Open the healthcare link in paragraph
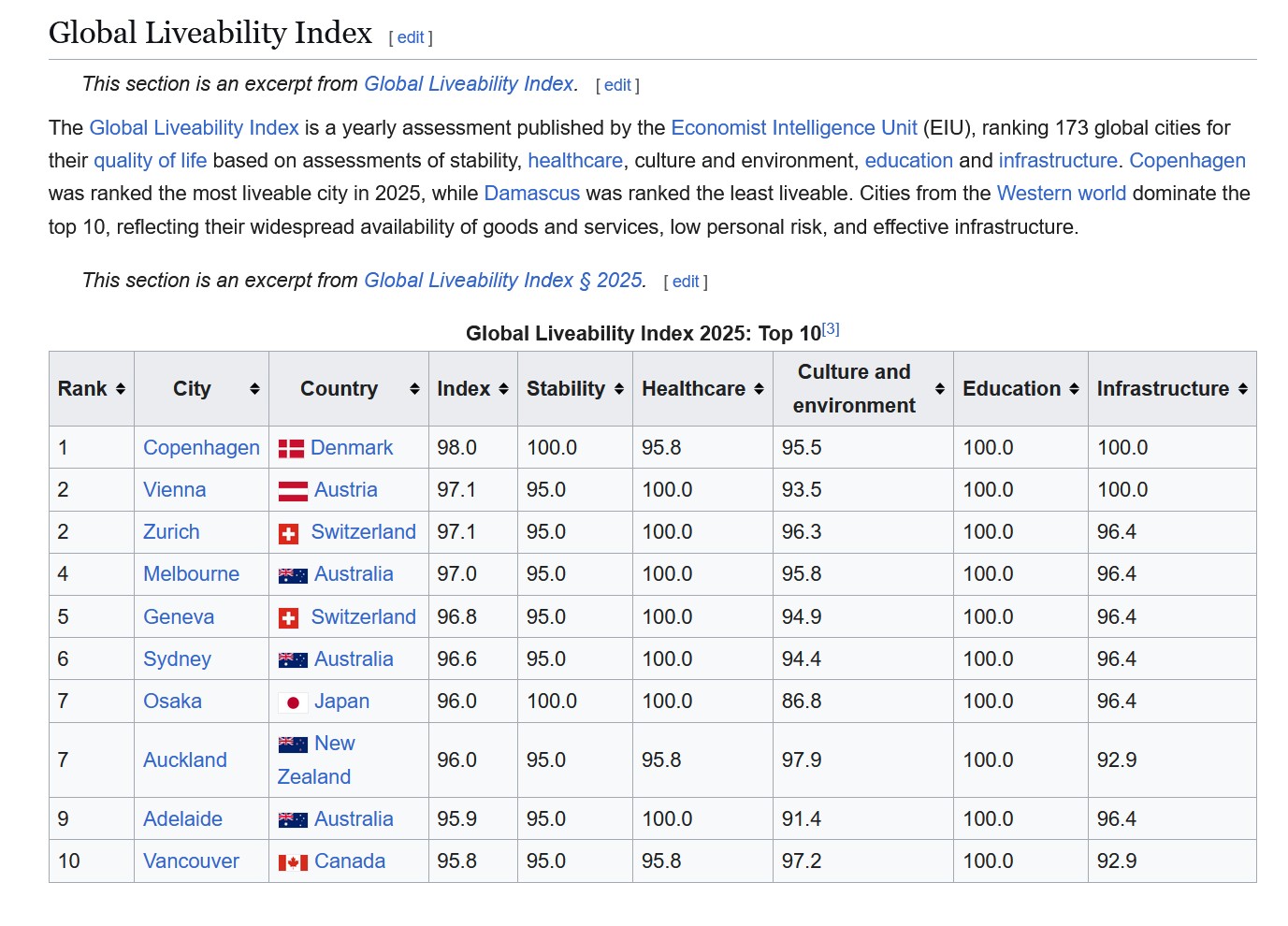The height and width of the screenshot is (926, 1288). [x=575, y=161]
